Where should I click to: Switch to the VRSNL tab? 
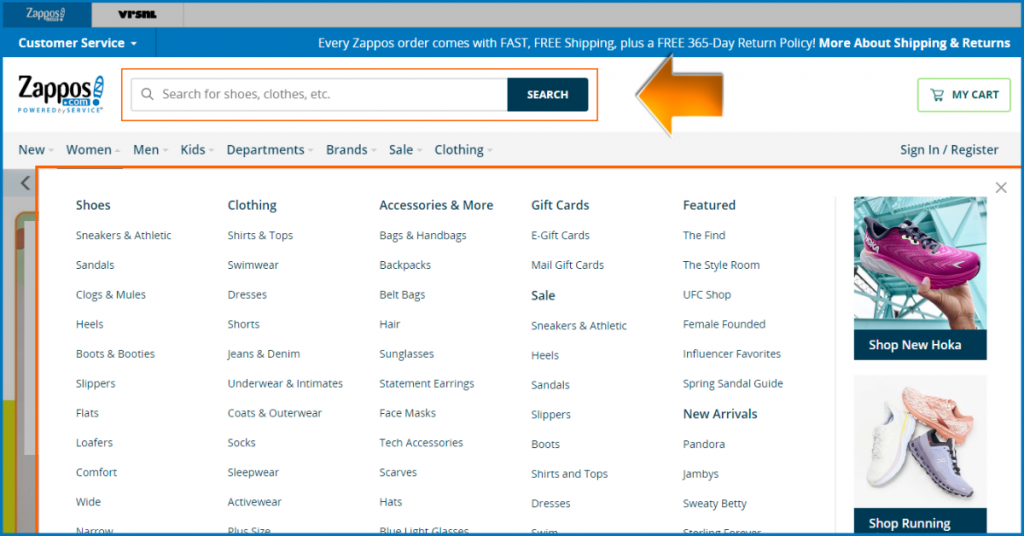coord(137,14)
